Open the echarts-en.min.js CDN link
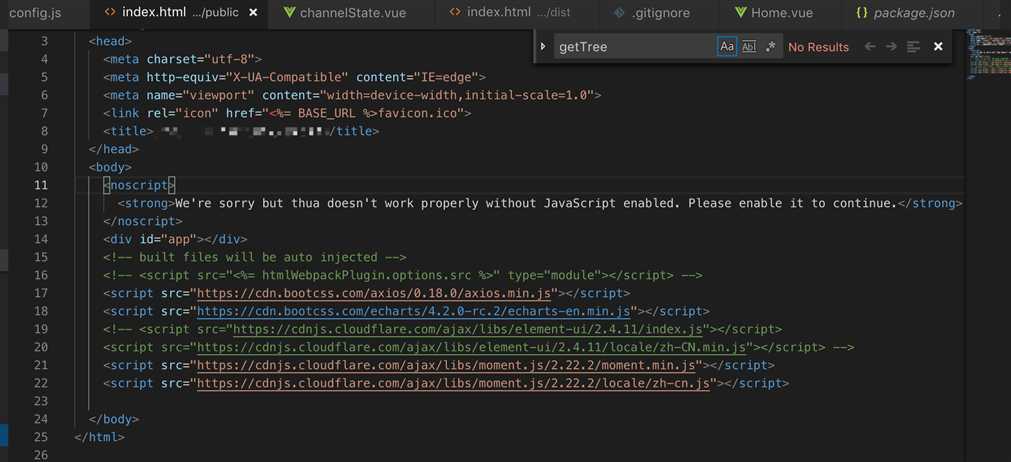Image resolution: width=1011 pixels, height=462 pixels. point(413,311)
